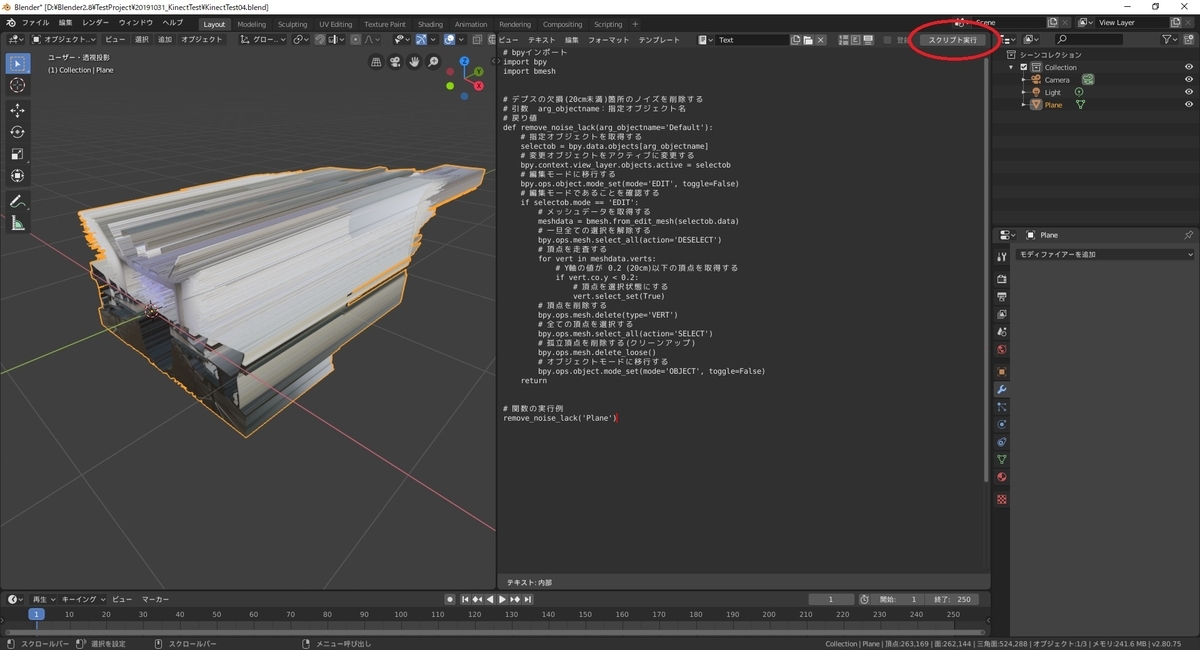The image size is (1200, 650).
Task: Open the pivot point dropdown
Action: coord(300,40)
